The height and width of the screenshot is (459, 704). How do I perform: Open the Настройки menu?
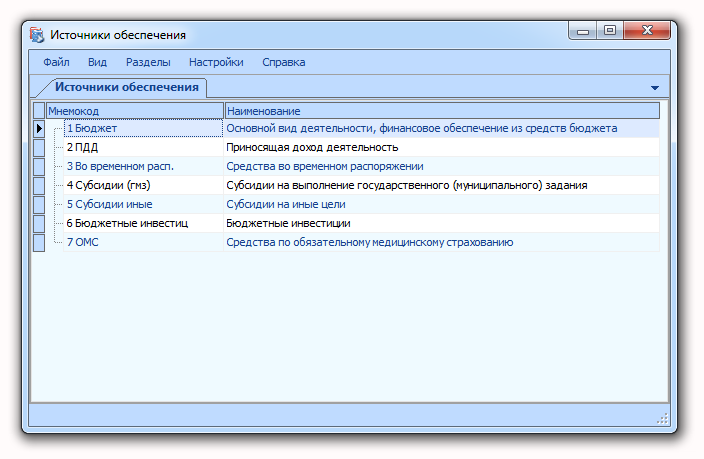216,62
